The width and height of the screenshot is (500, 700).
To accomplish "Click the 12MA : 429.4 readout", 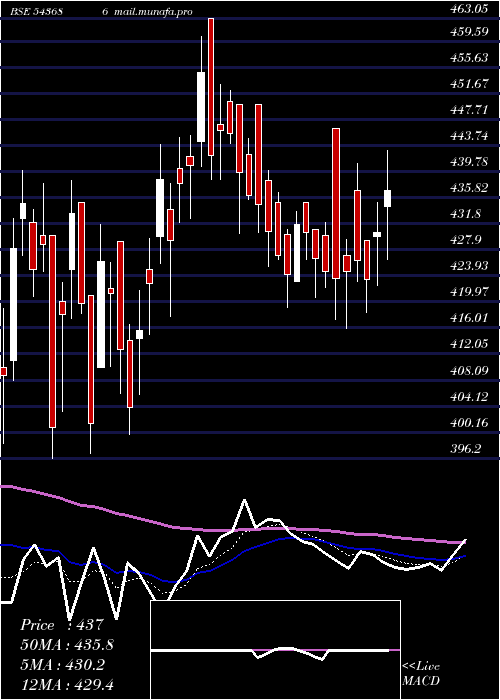I will pos(67,684).
